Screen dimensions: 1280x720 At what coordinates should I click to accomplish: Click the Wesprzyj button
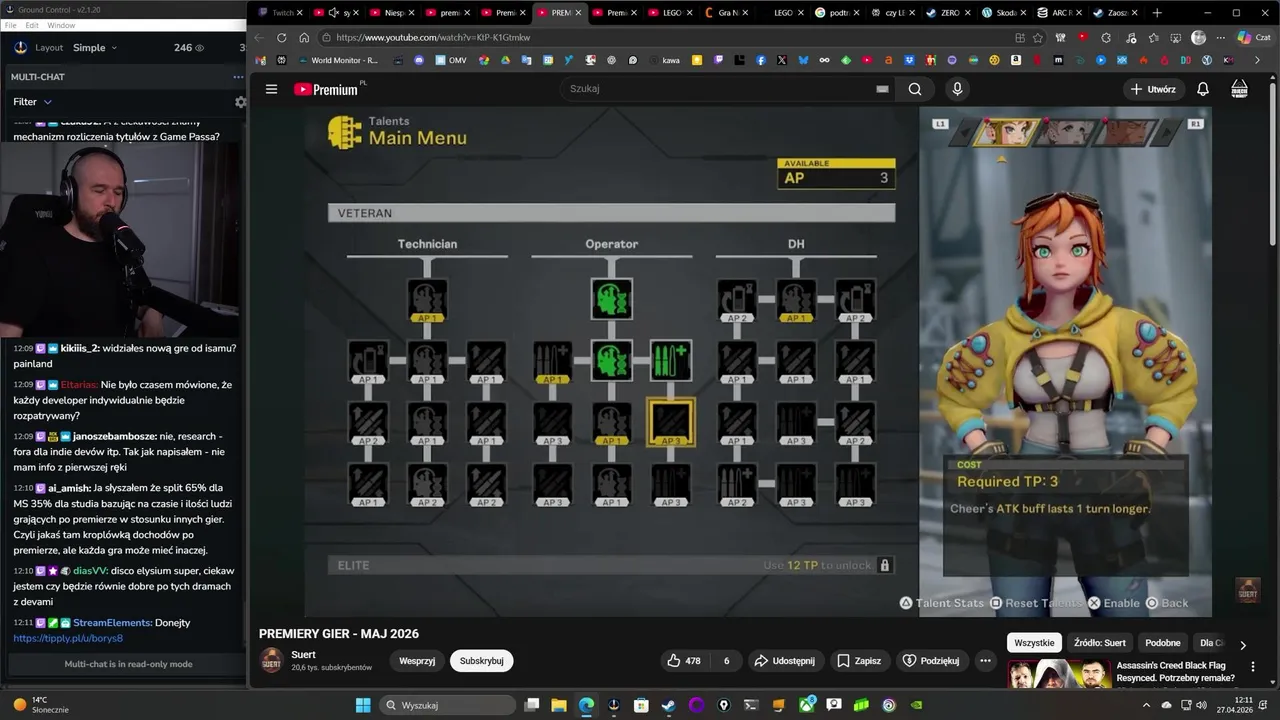(x=417, y=661)
